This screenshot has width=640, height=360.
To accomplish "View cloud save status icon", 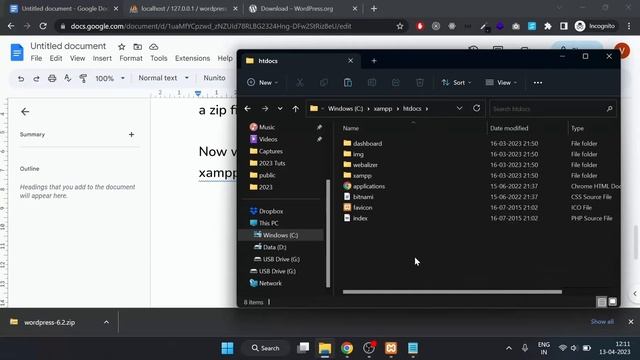I will (x=153, y=47).
